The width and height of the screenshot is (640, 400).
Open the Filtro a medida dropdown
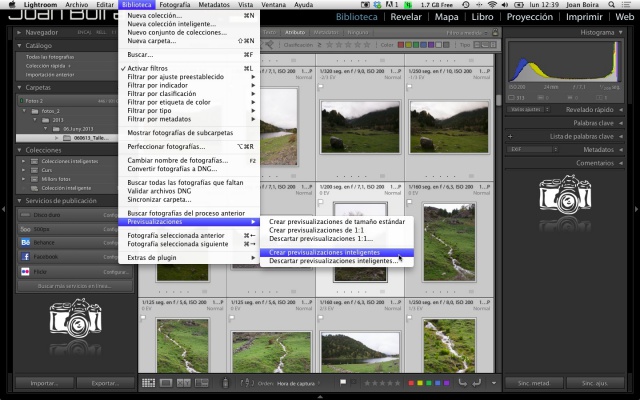468,32
